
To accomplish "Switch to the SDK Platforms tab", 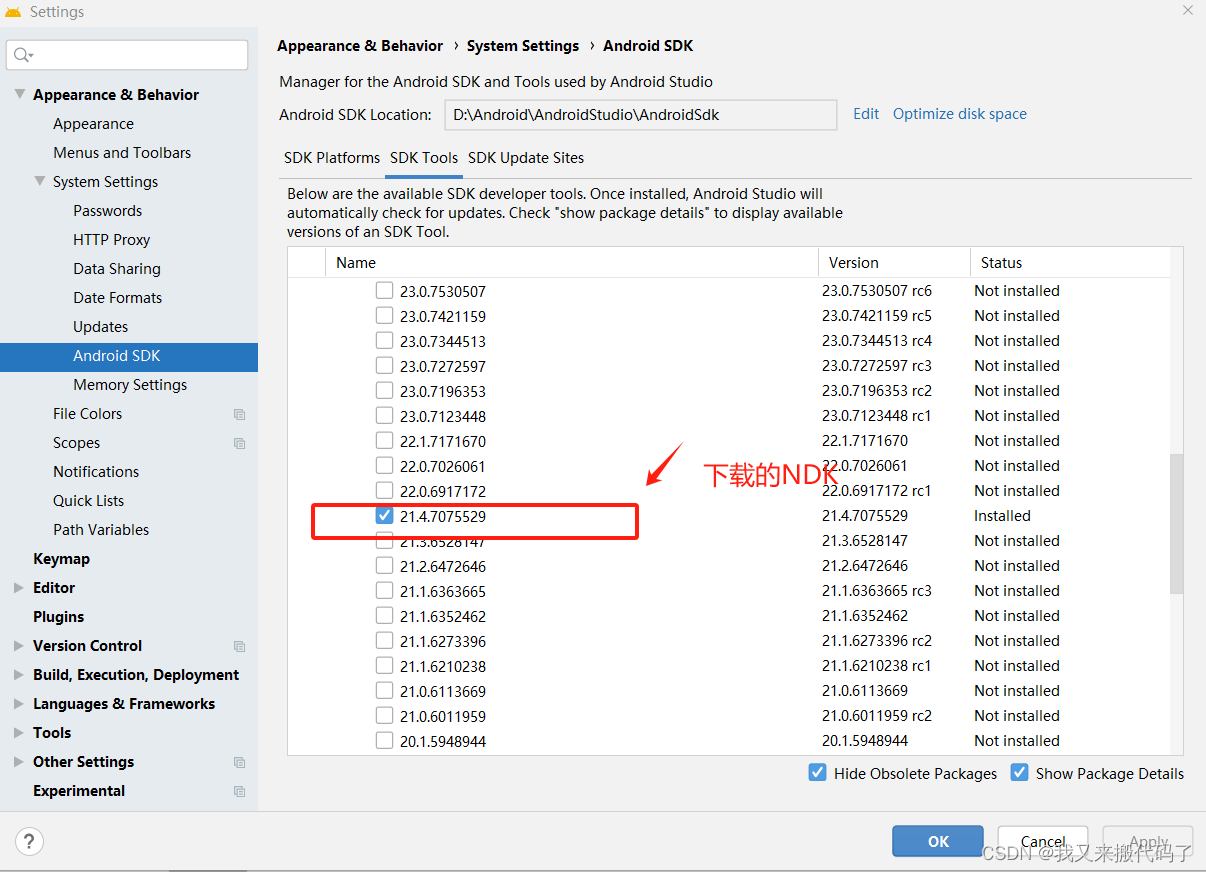I will pyautogui.click(x=331, y=158).
